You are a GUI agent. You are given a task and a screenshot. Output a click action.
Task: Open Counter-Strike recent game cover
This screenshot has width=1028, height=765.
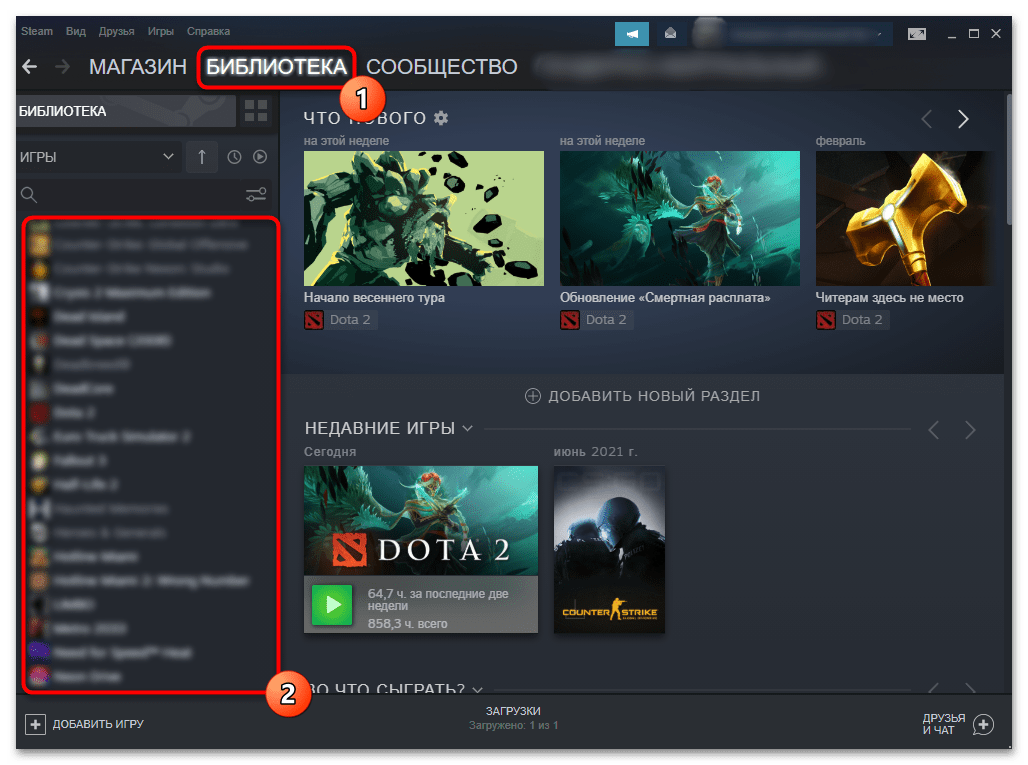pos(609,549)
